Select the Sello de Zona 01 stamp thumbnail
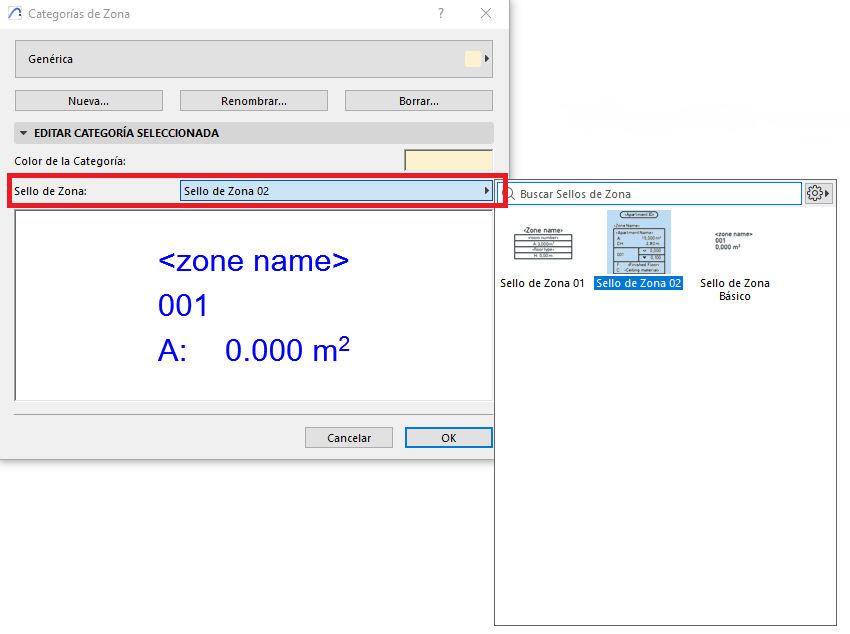The height and width of the screenshot is (634, 850). click(543, 247)
